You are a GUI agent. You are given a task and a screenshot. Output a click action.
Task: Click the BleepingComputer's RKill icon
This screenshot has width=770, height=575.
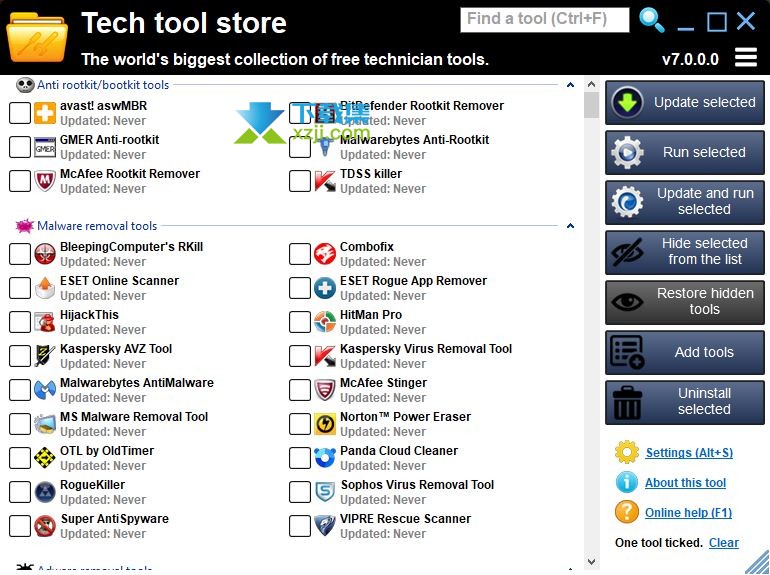tap(45, 254)
